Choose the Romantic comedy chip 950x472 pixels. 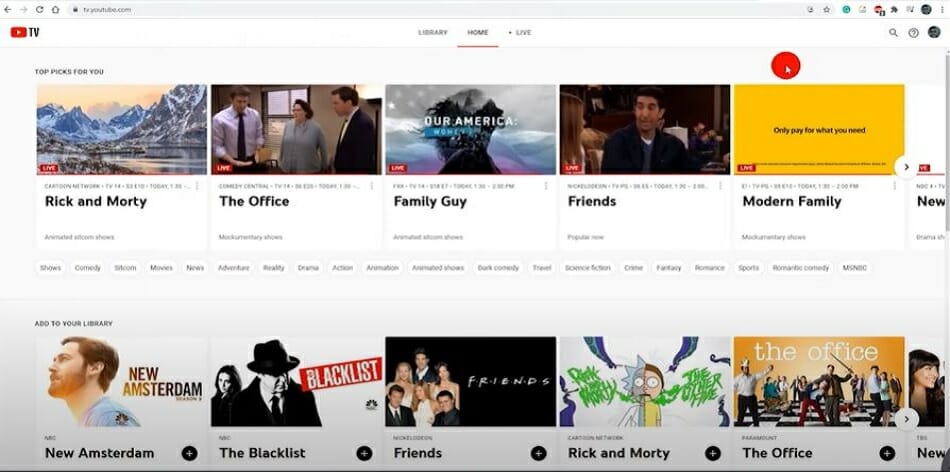(800, 268)
